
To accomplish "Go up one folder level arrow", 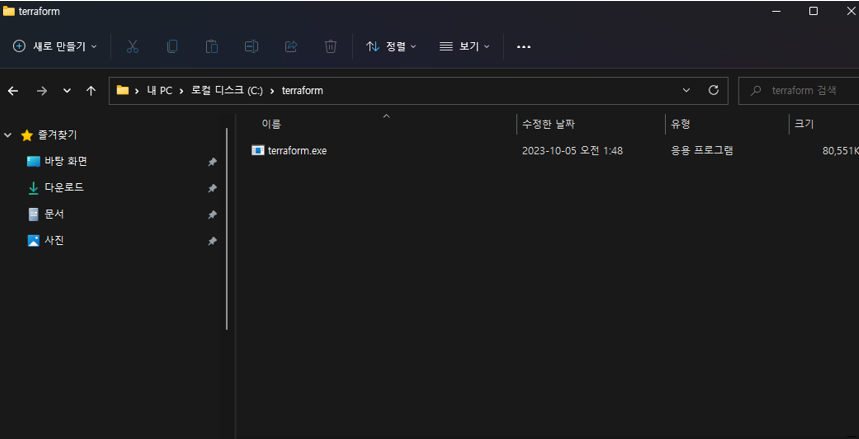I will (91, 91).
